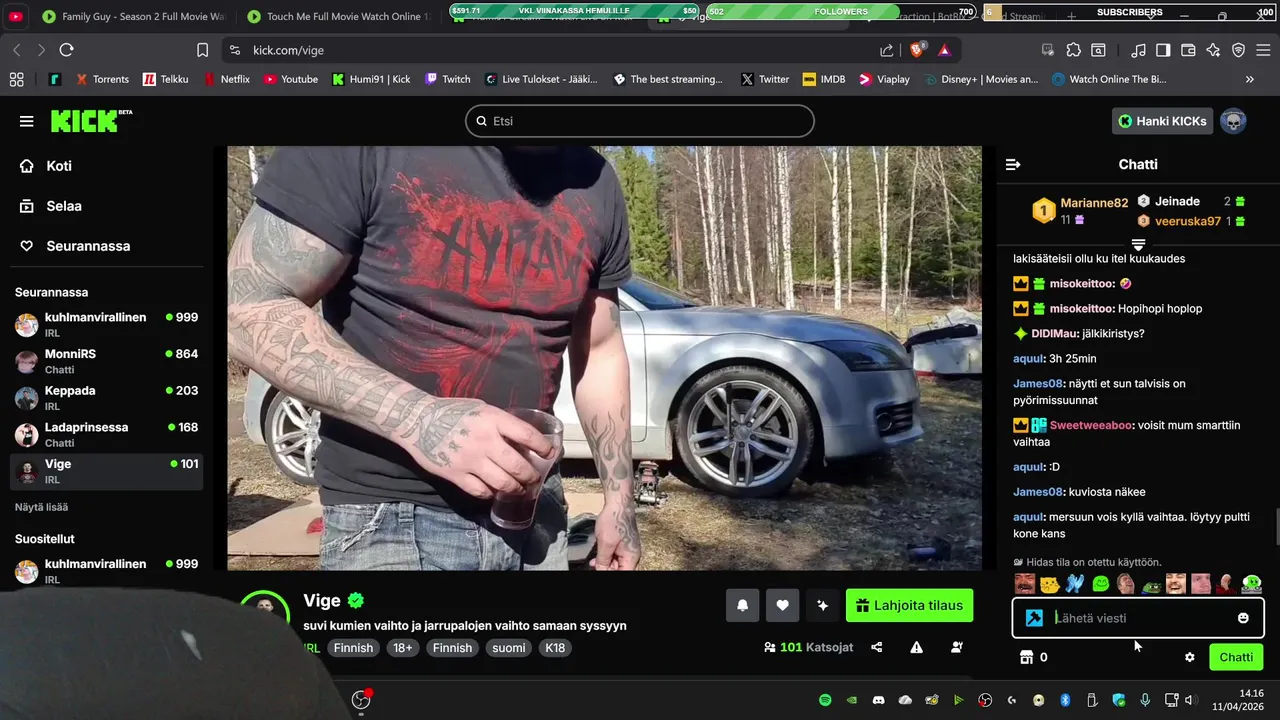Open Bluetooth tray icon
Image resolution: width=1280 pixels, height=720 pixels.
(x=1065, y=700)
